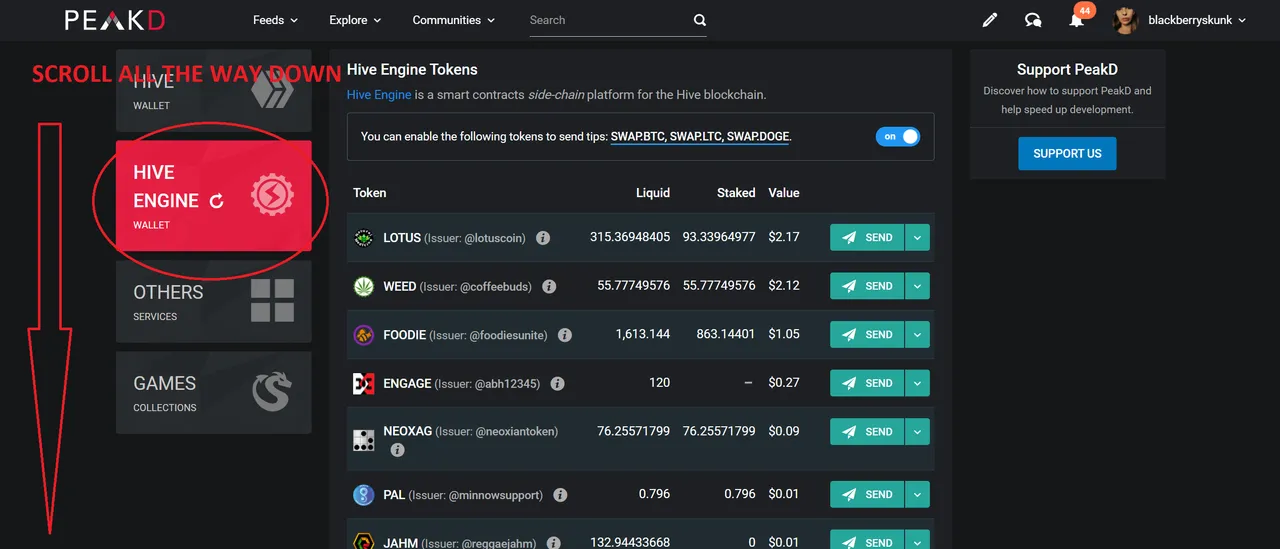Expand PAL send options dropdown
The height and width of the screenshot is (549, 1280).
coord(918,494)
